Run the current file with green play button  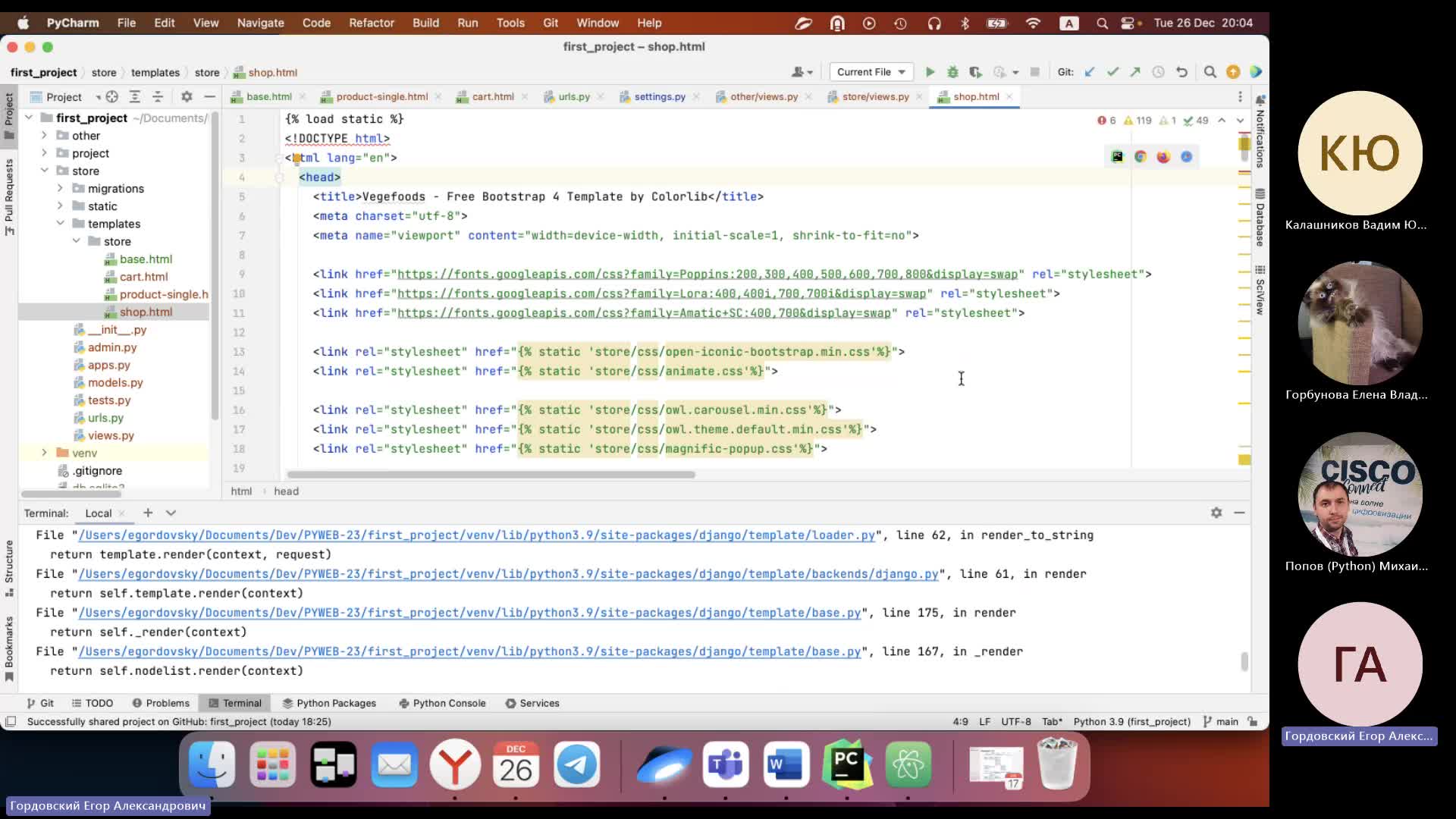[930, 72]
